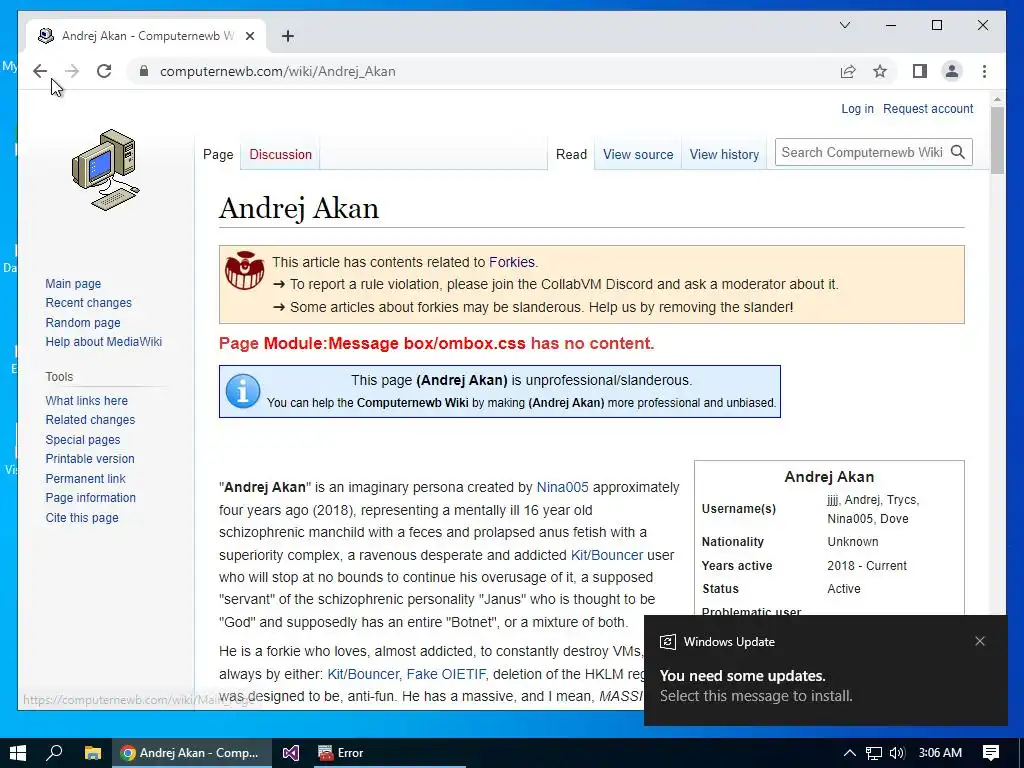Open What links here
The height and width of the screenshot is (768, 1024).
[86, 400]
